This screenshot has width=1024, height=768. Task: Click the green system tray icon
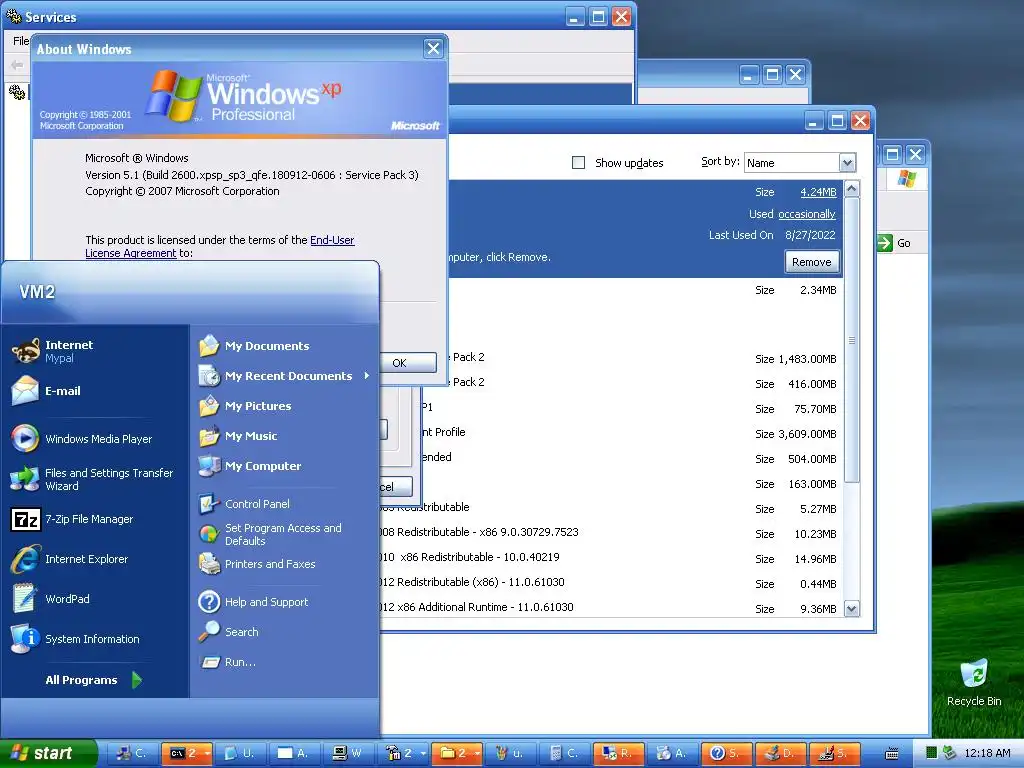click(932, 753)
